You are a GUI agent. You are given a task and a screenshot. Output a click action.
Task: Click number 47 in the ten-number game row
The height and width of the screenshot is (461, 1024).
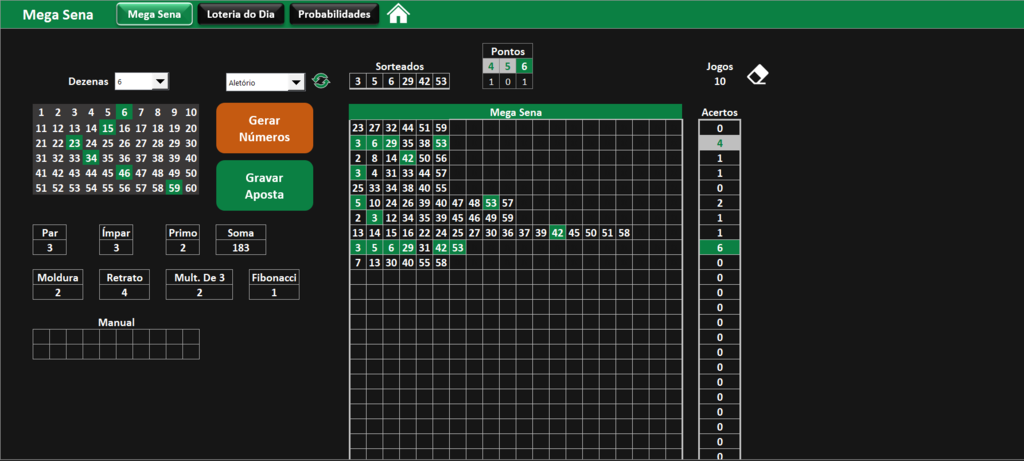(x=457, y=203)
